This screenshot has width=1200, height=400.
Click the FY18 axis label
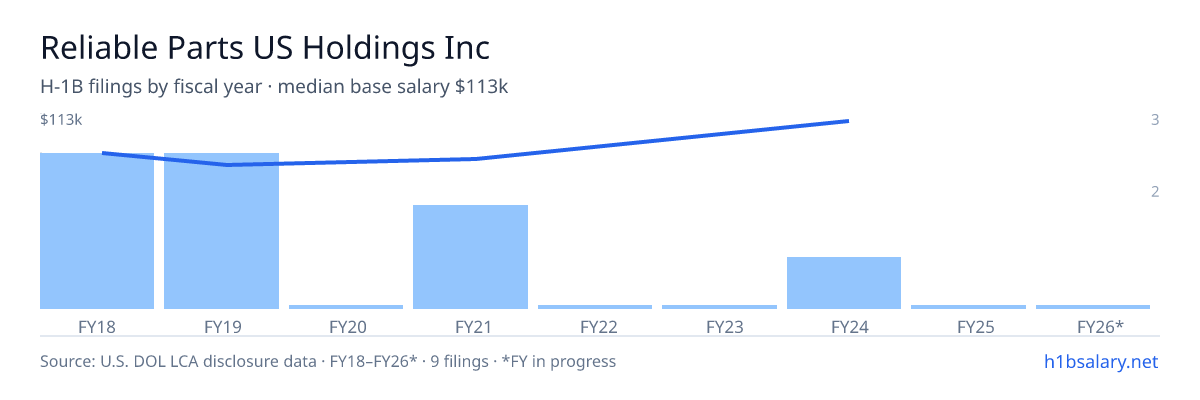tap(97, 326)
